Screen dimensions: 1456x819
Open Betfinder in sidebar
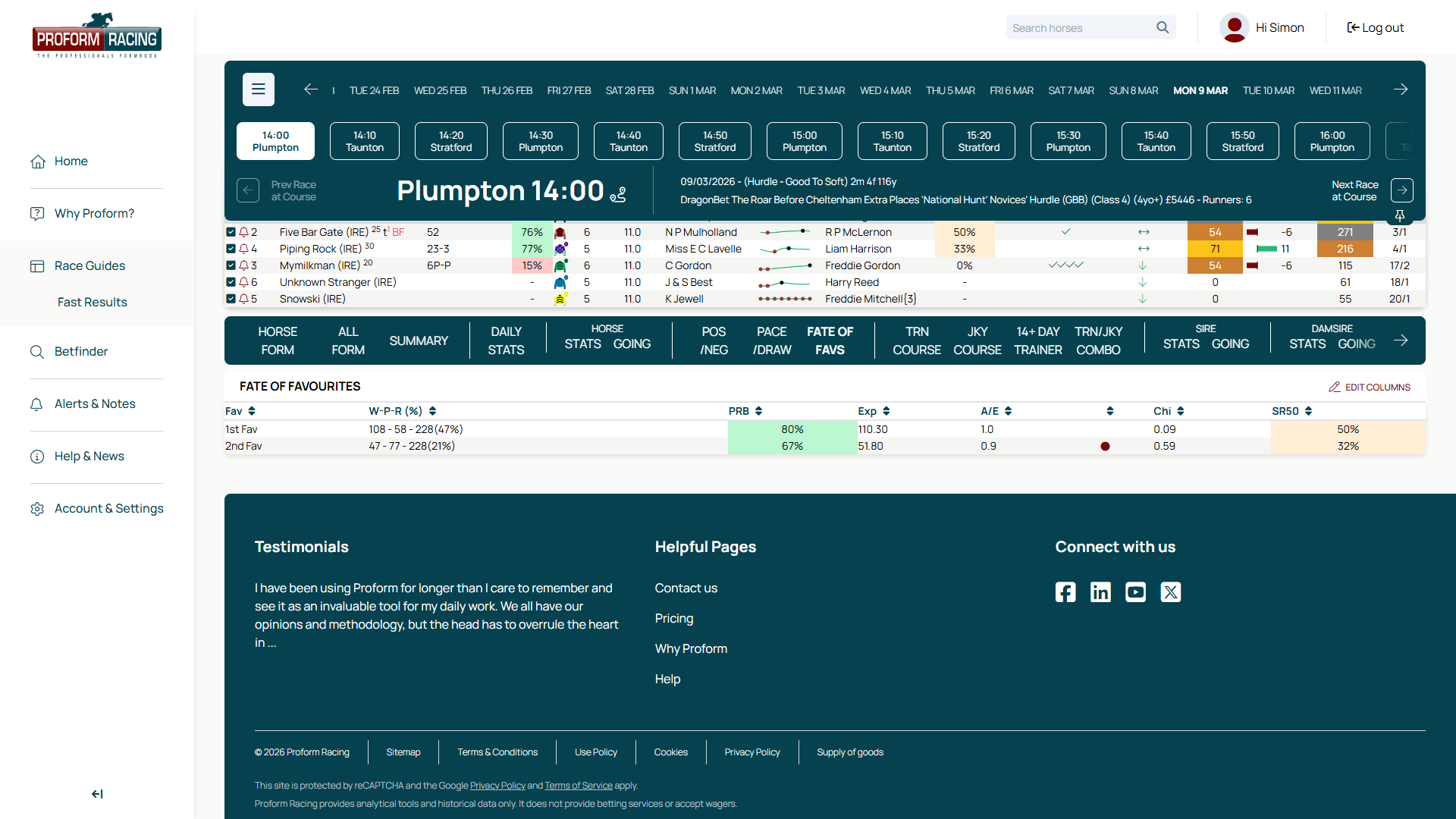[x=81, y=351]
